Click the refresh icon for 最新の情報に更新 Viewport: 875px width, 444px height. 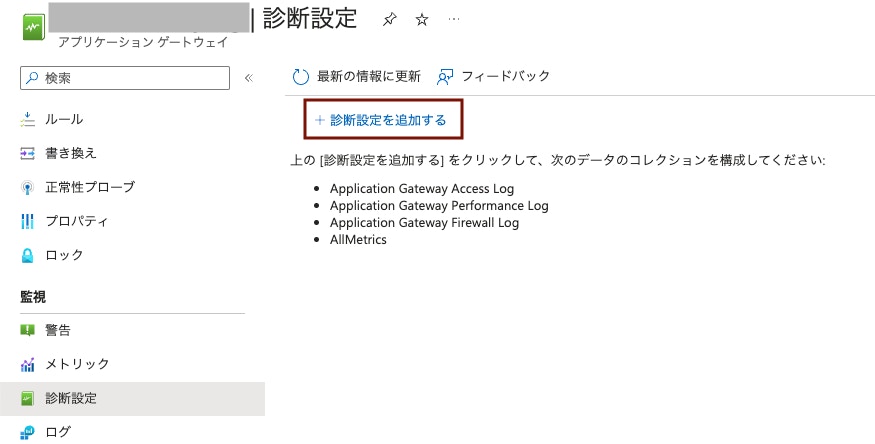[301, 77]
